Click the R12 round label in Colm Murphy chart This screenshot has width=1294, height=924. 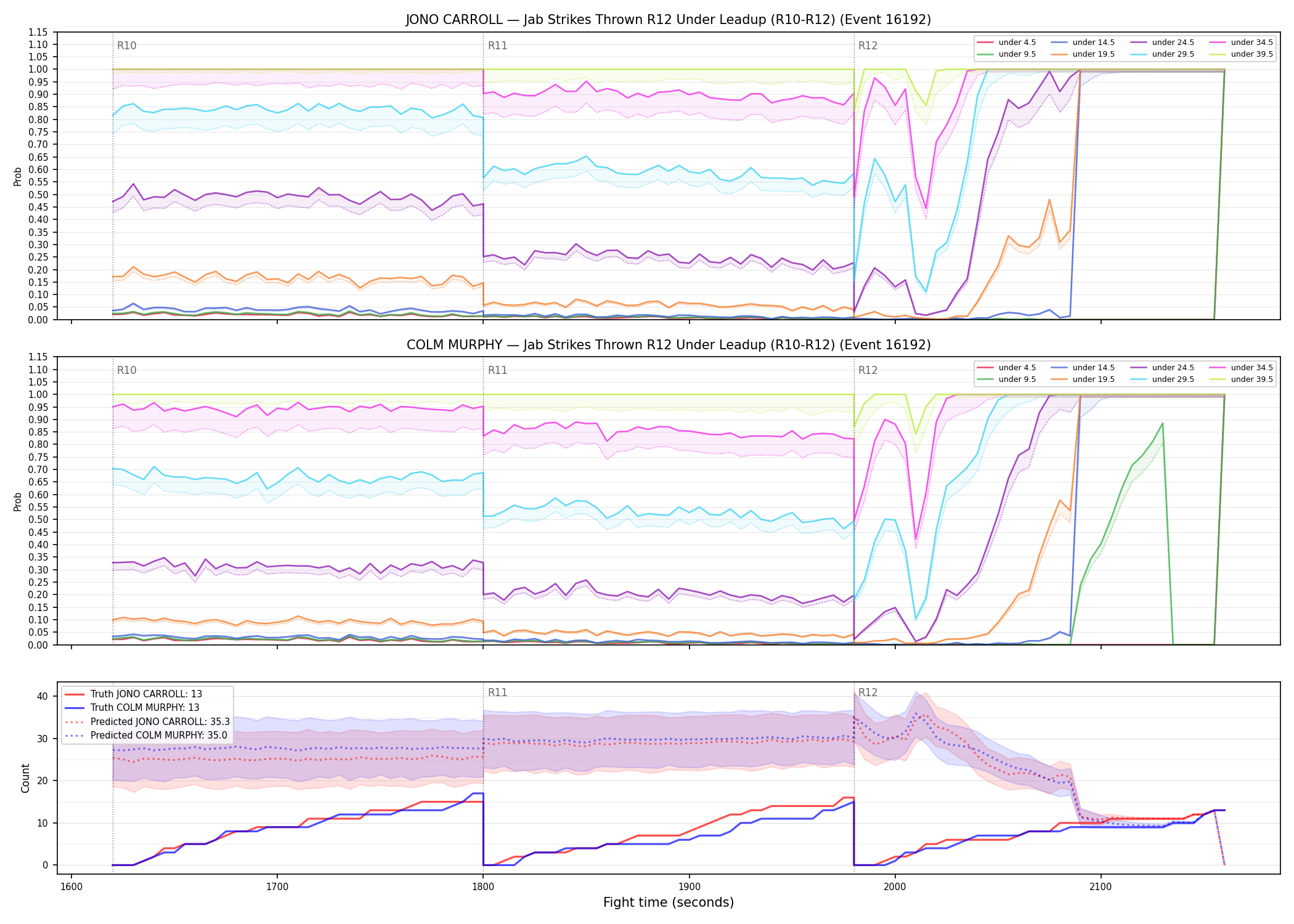[x=868, y=370]
